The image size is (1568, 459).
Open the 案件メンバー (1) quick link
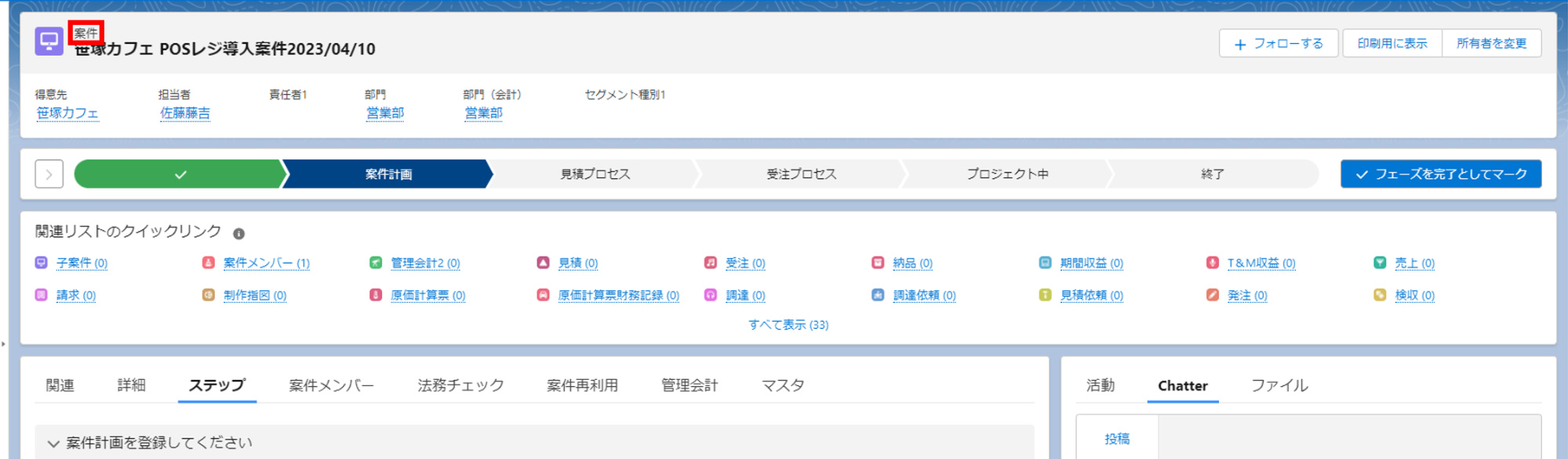[267, 263]
